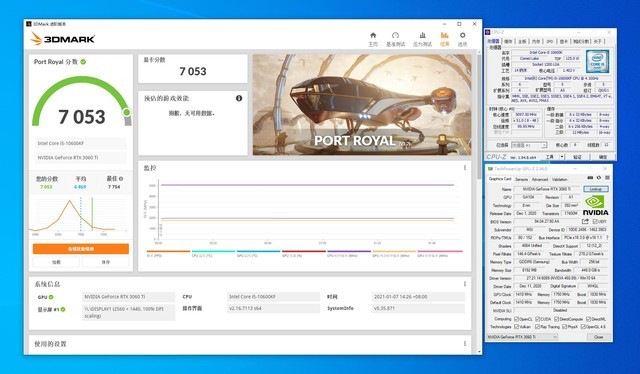Click GPU-Z BIOS export share icon

click(585, 221)
